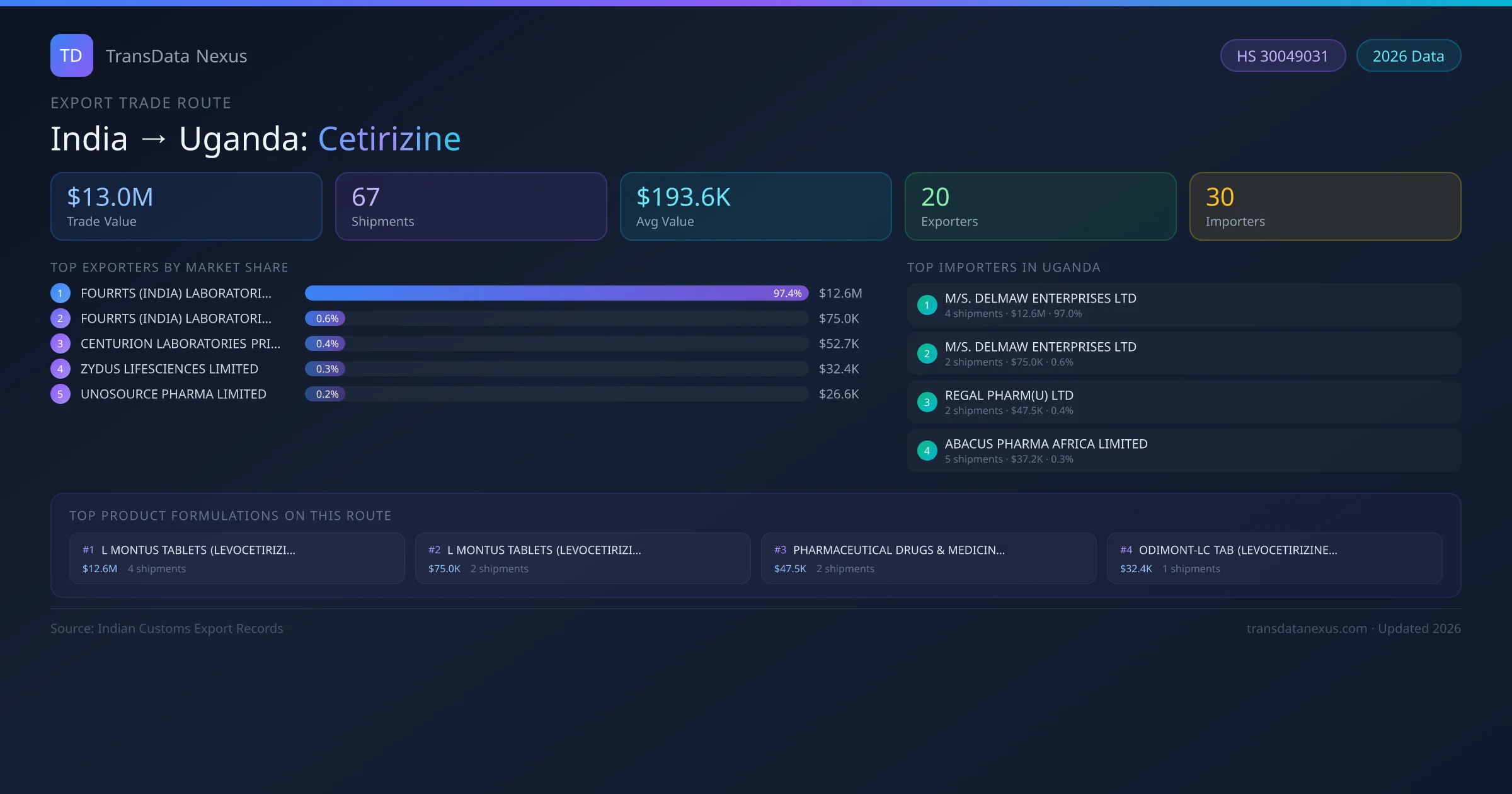Toggle the 2026 Data pill
The image size is (1512, 794).
[x=1408, y=55]
